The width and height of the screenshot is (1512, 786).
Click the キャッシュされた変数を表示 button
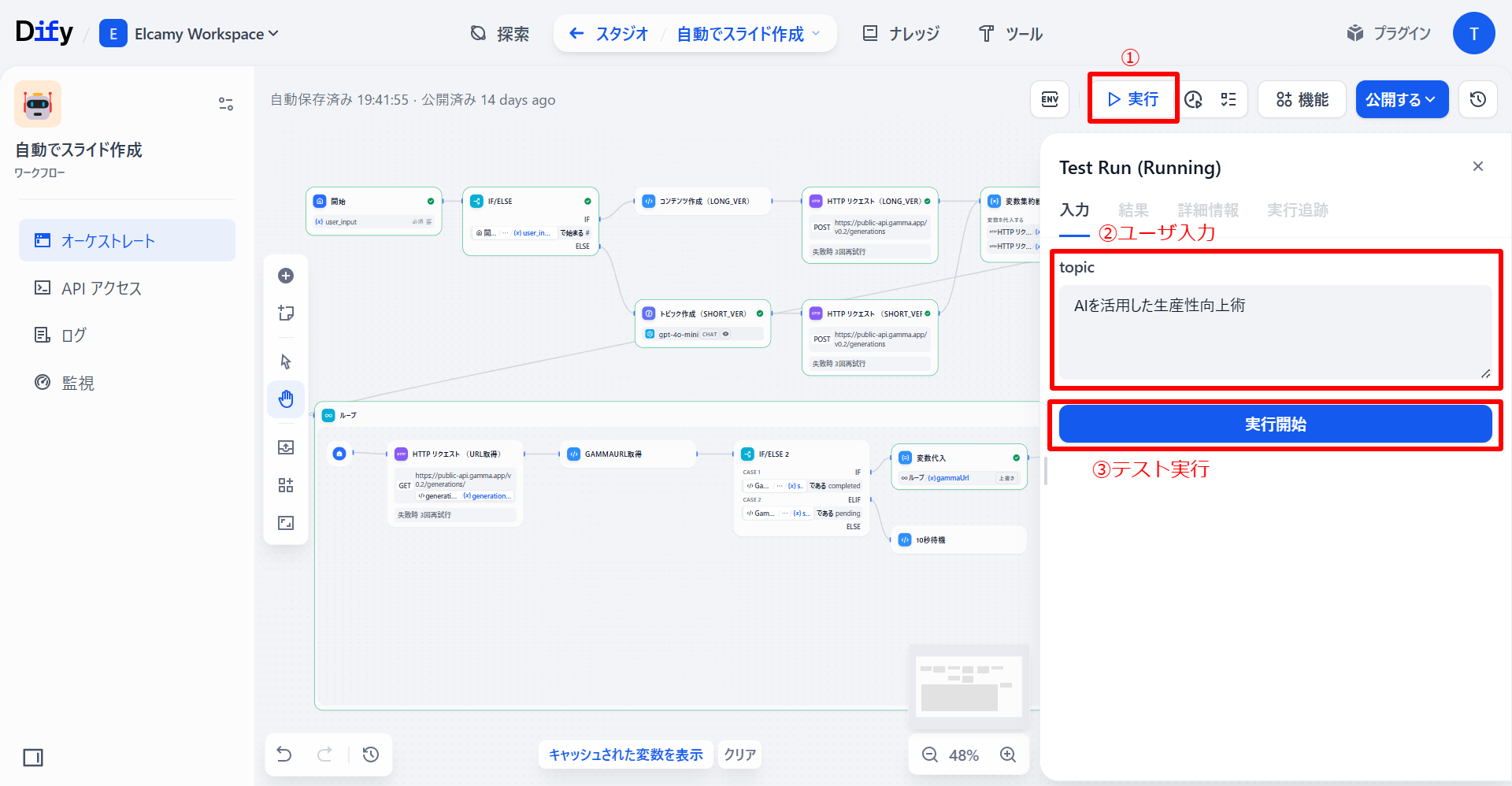(625, 754)
